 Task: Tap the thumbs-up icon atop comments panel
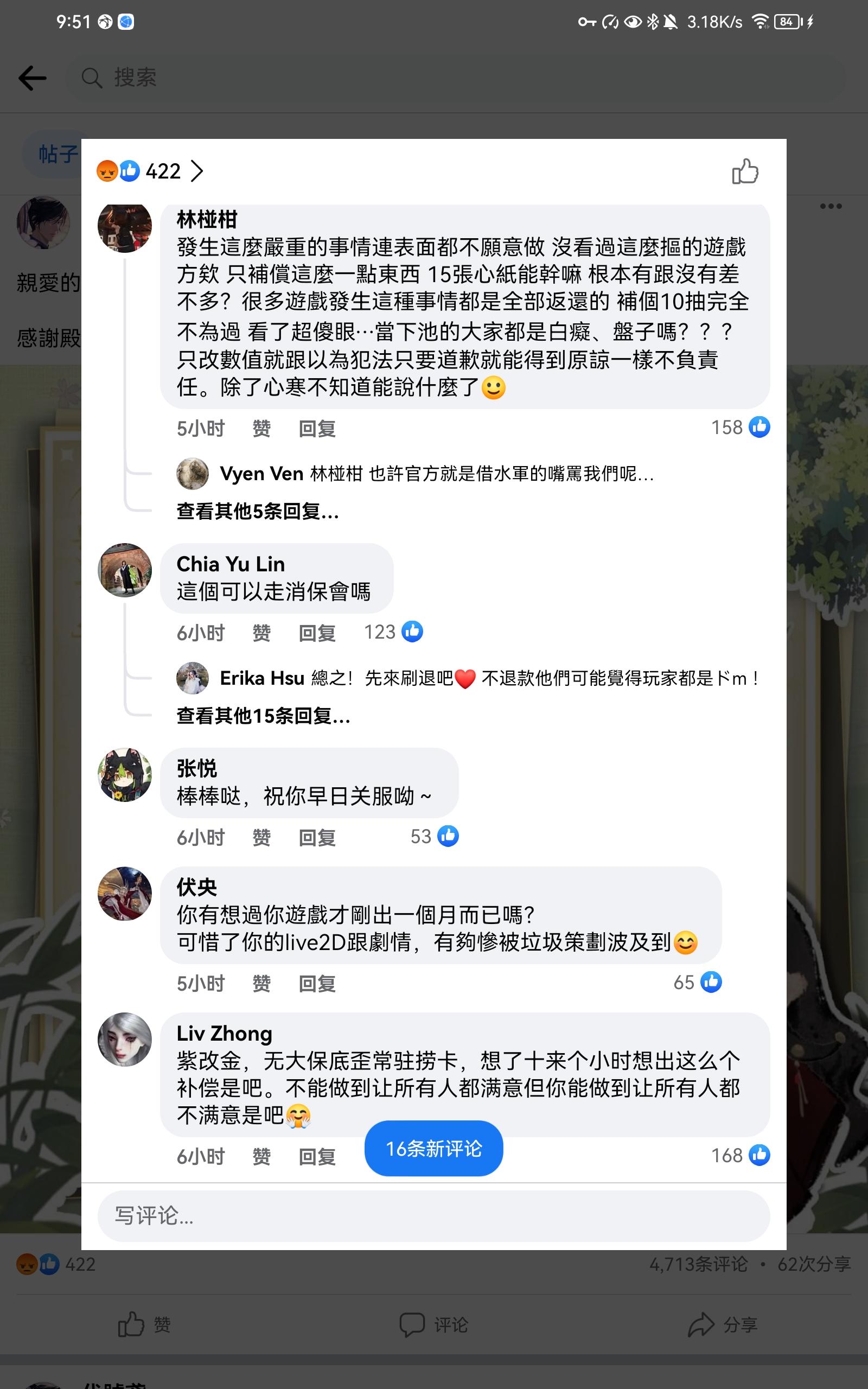[x=745, y=171]
